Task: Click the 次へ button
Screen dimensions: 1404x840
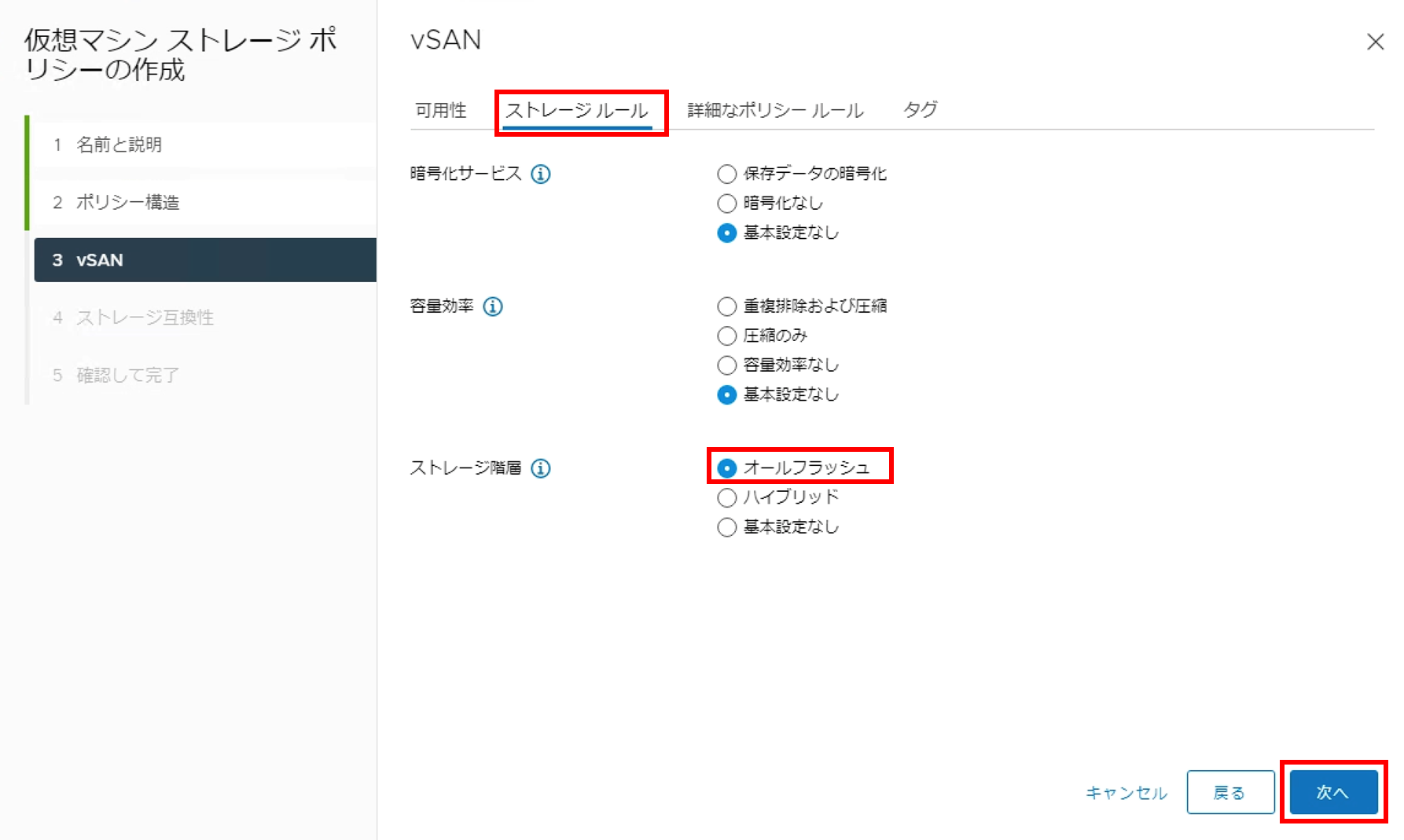Action: 1333,792
